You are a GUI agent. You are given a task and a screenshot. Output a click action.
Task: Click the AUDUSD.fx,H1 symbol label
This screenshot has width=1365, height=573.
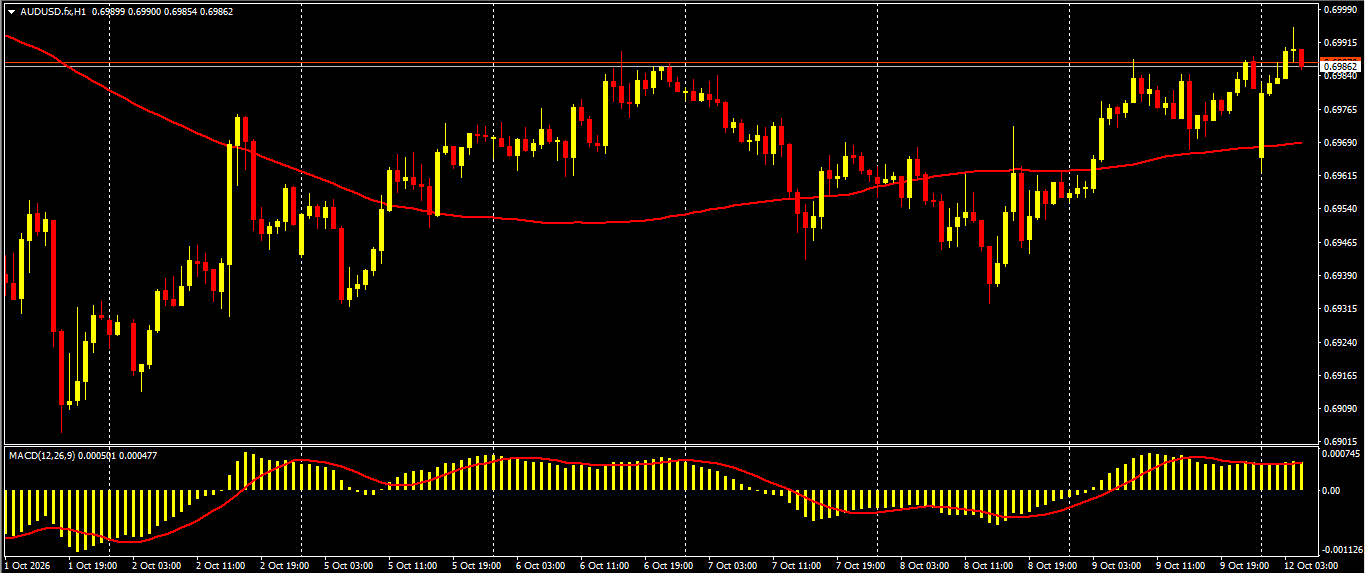(52, 11)
